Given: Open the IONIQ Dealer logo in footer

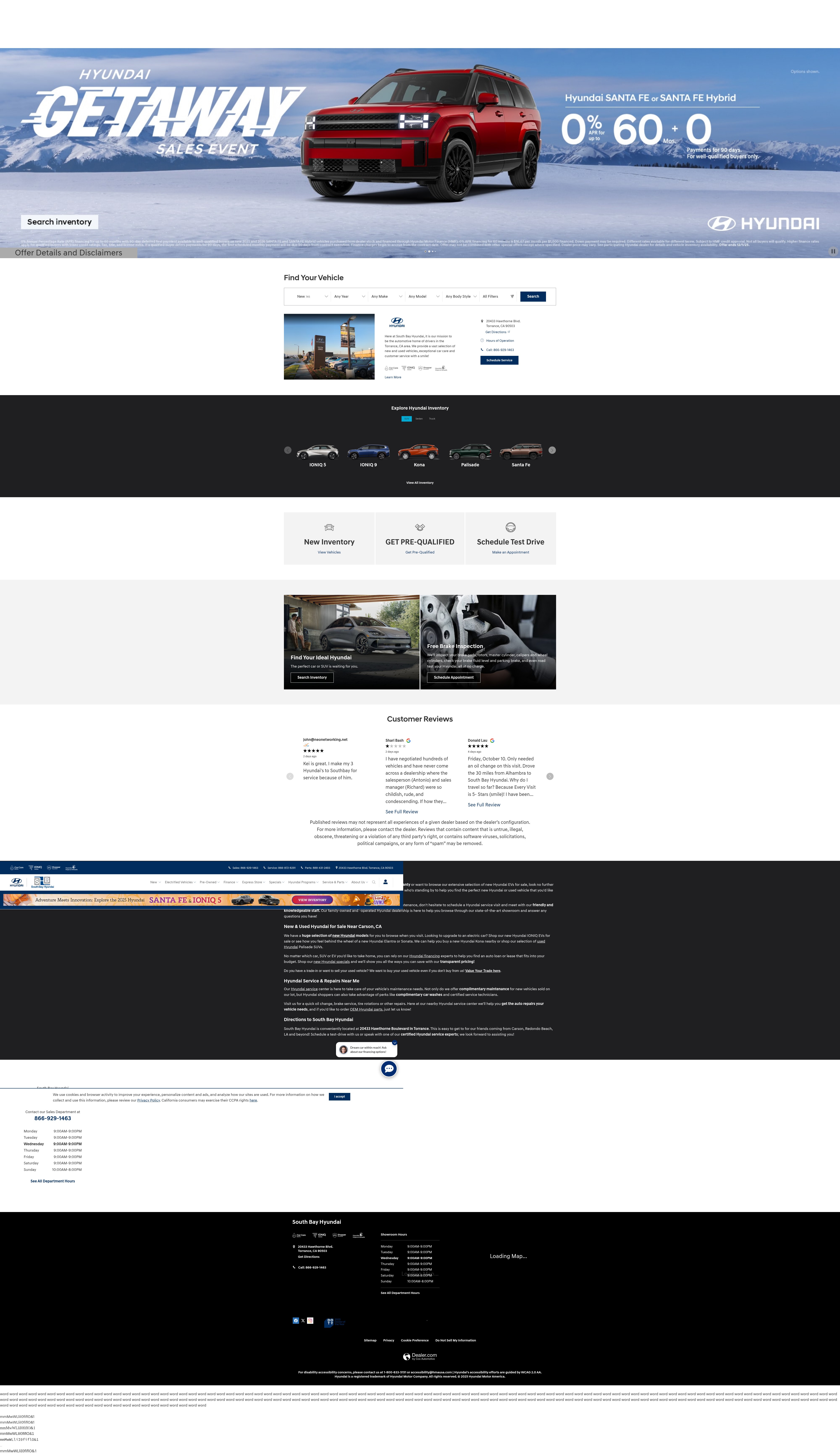Looking at the screenshot, I should 319,1235.
